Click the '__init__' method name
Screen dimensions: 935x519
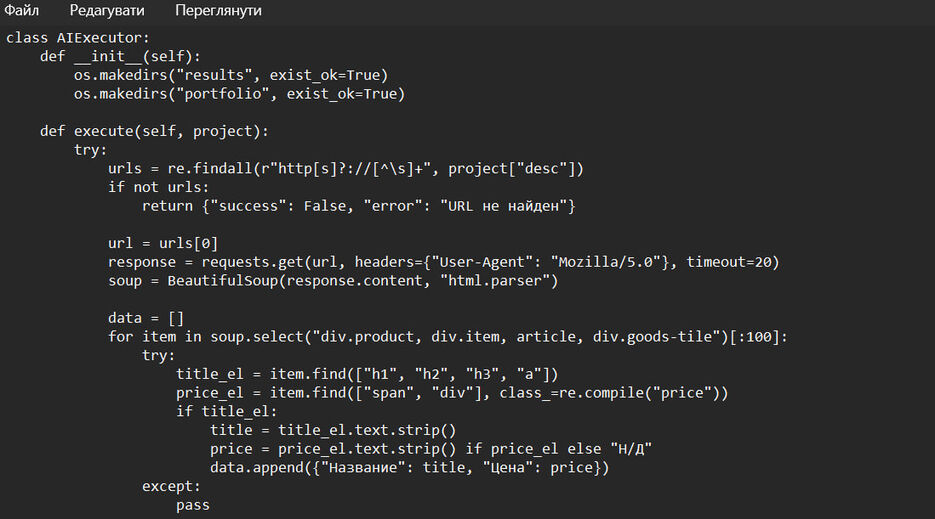pos(108,57)
